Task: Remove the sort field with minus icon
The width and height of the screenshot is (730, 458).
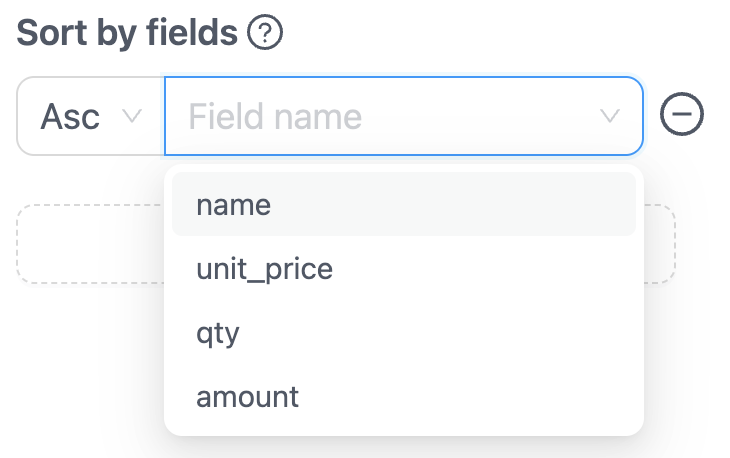Action: [x=682, y=116]
